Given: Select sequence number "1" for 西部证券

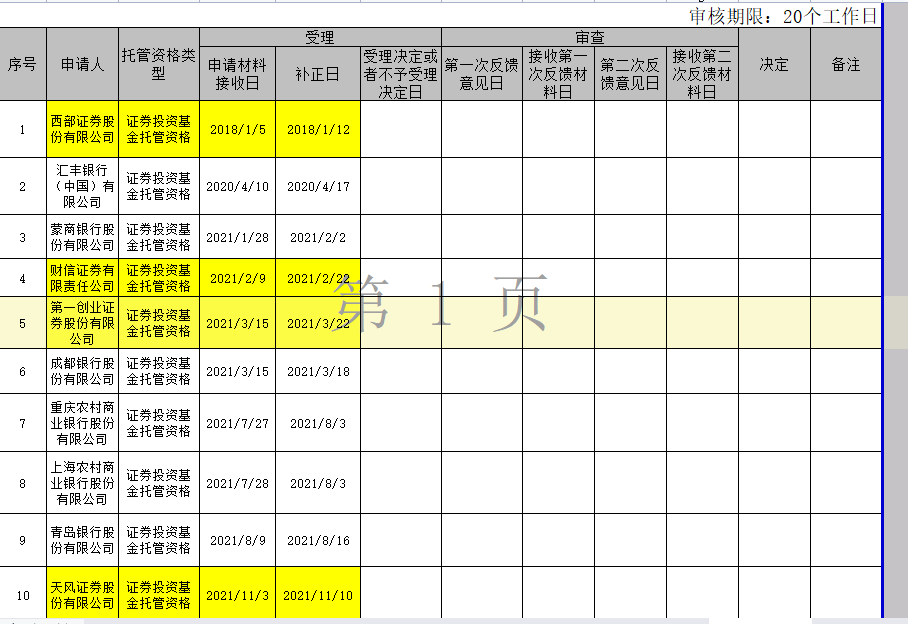Looking at the screenshot, I should point(23,129).
